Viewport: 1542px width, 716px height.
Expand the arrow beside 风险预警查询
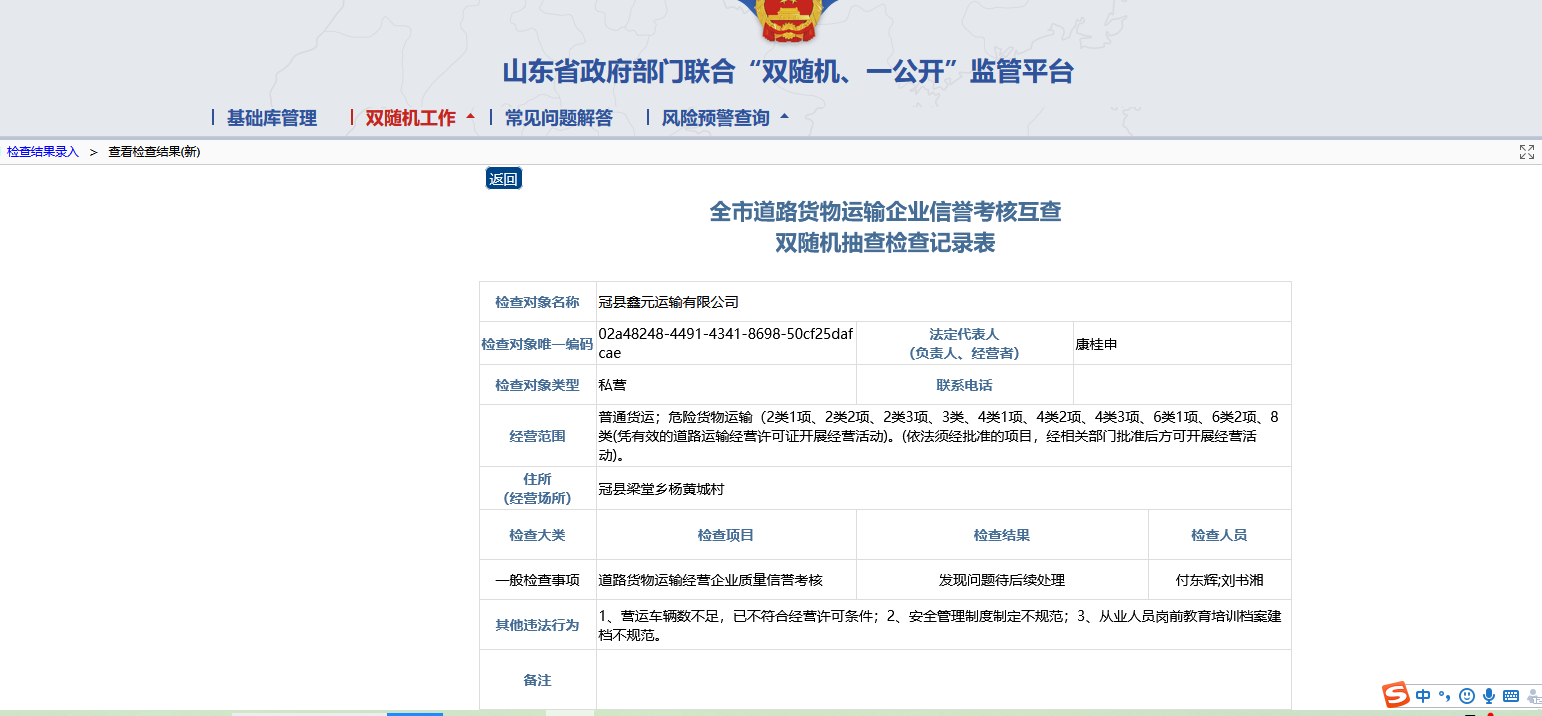(x=784, y=117)
